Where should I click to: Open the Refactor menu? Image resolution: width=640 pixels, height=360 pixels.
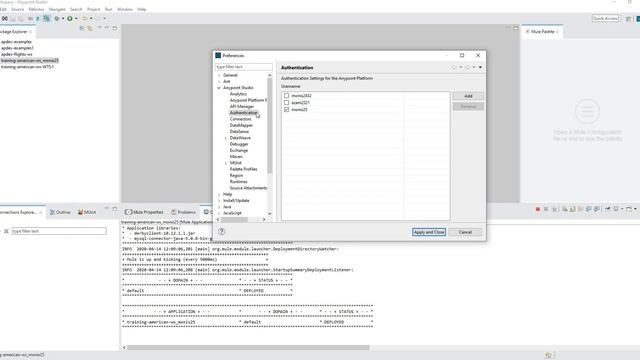point(36,9)
